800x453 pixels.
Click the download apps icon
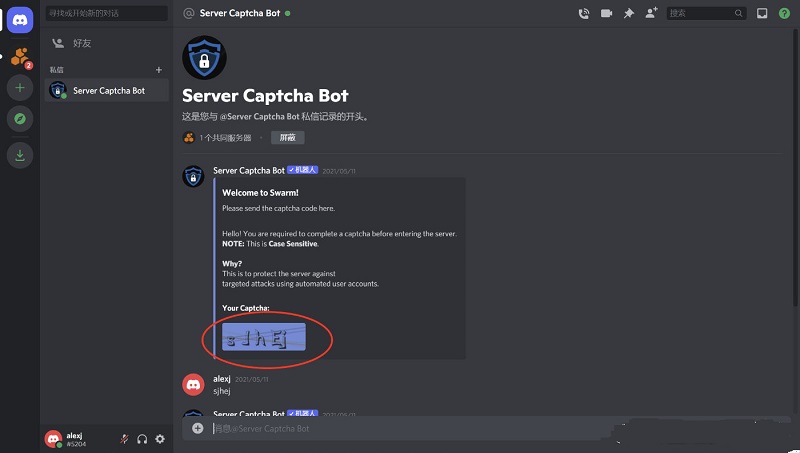click(20, 155)
